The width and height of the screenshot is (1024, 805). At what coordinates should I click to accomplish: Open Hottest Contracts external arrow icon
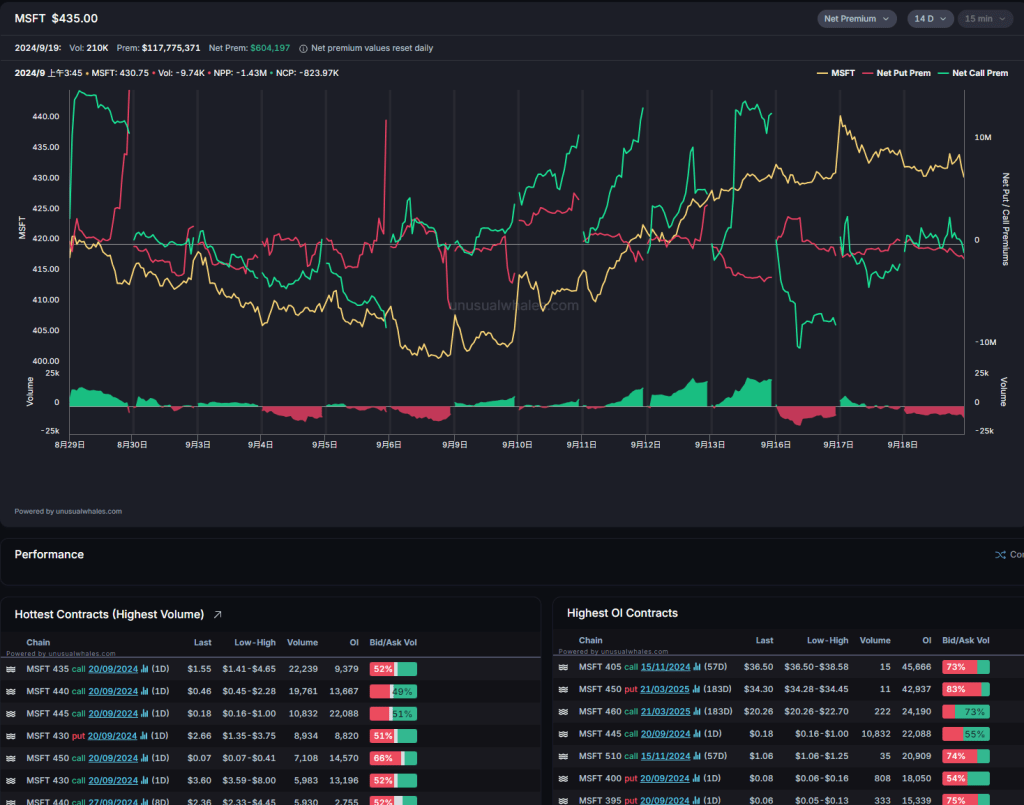coord(218,614)
